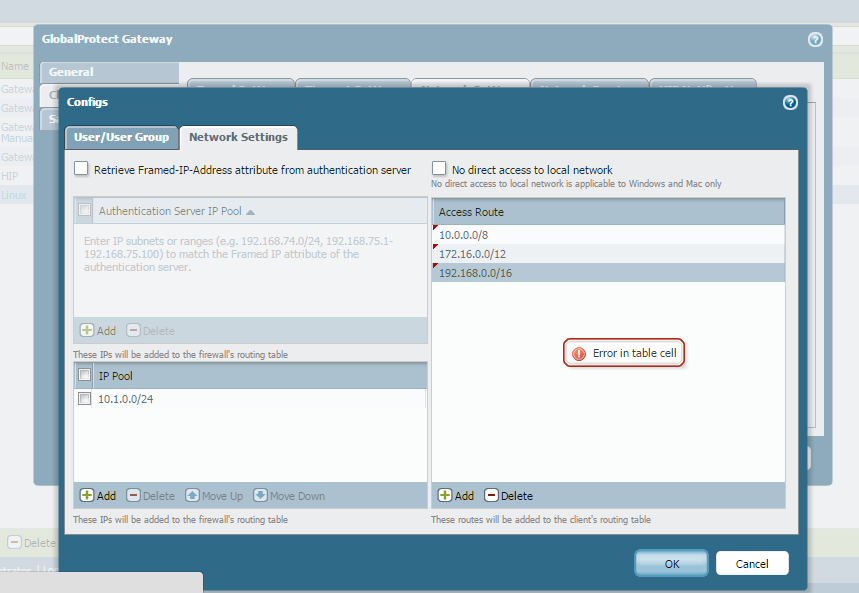
Task: Check No direct access to local network
Action: tap(439, 168)
